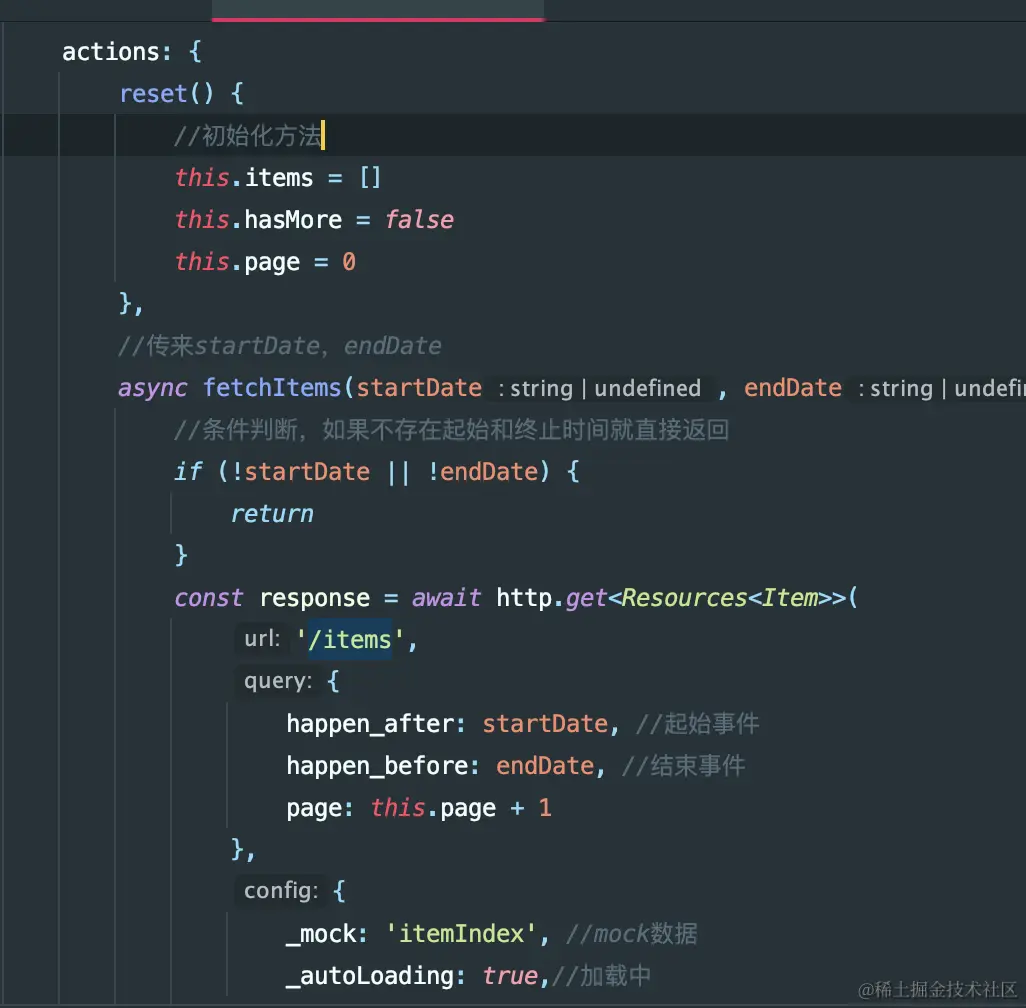The height and width of the screenshot is (1008, 1026).
Task: Click the comment '//条件判断' line
Action: click(x=451, y=429)
